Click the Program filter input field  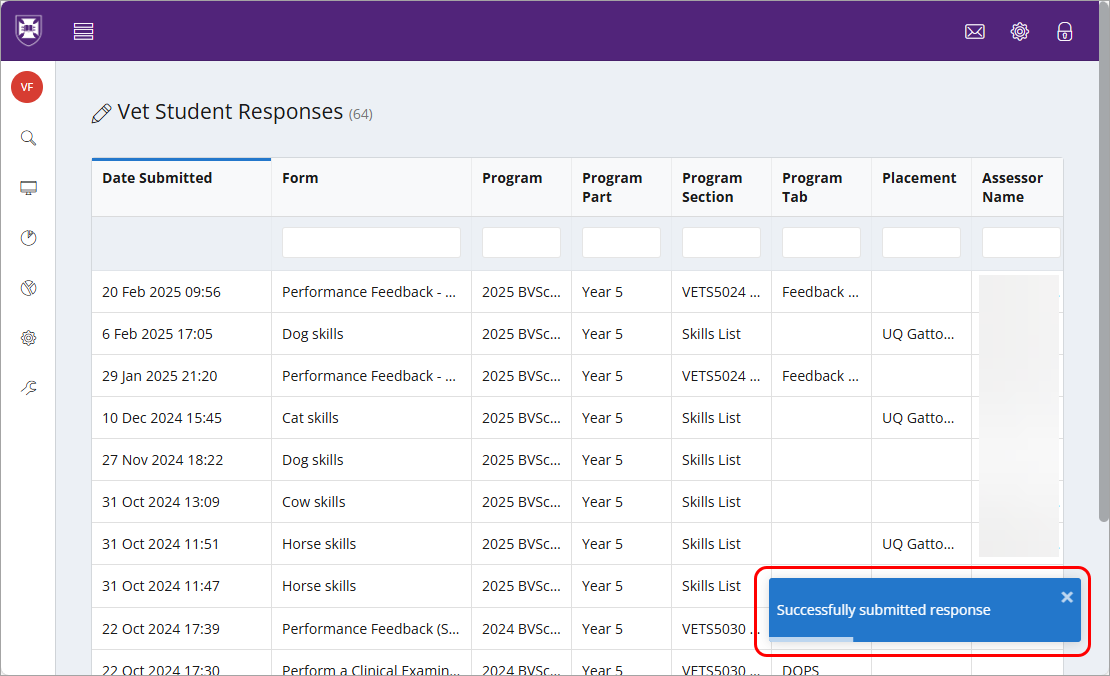click(x=521, y=242)
